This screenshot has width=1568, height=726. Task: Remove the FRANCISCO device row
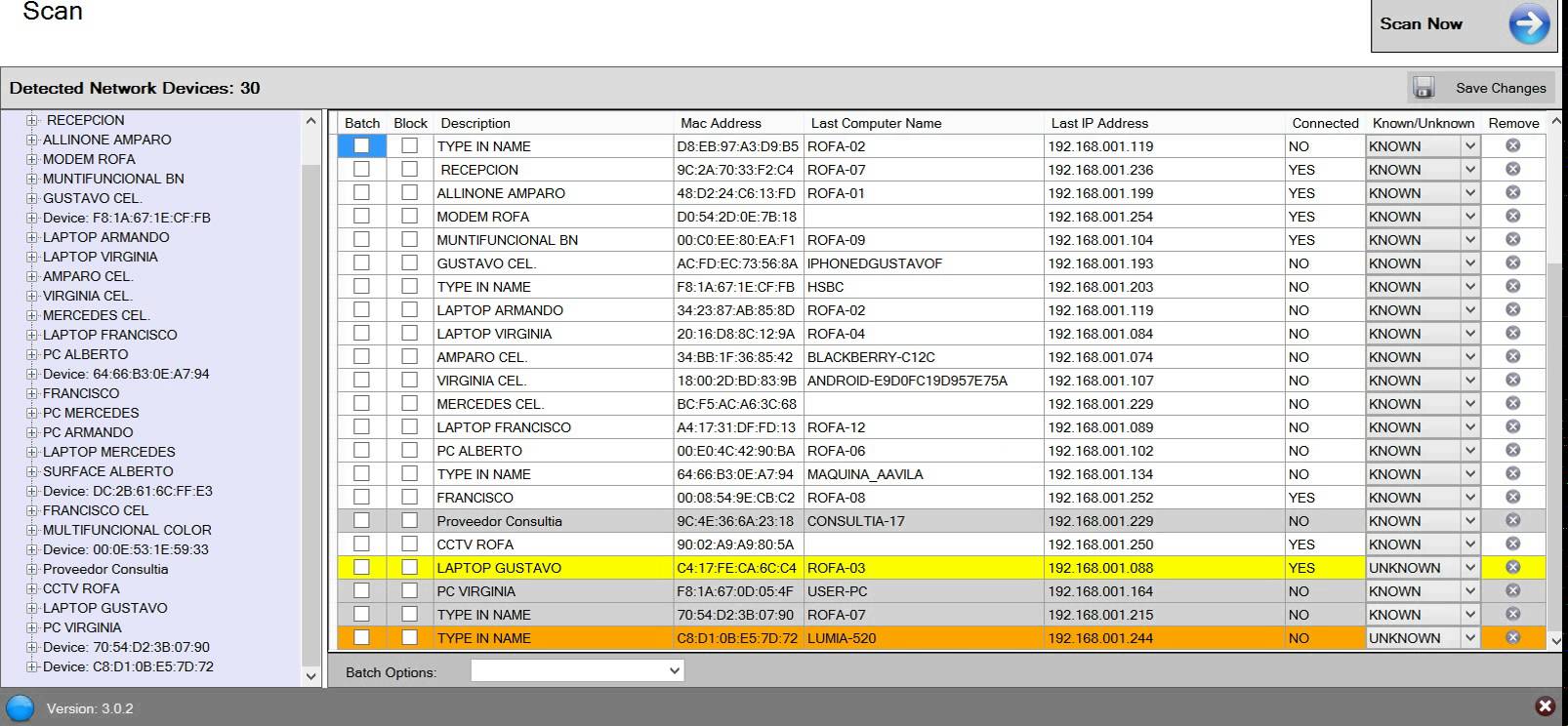point(1512,498)
